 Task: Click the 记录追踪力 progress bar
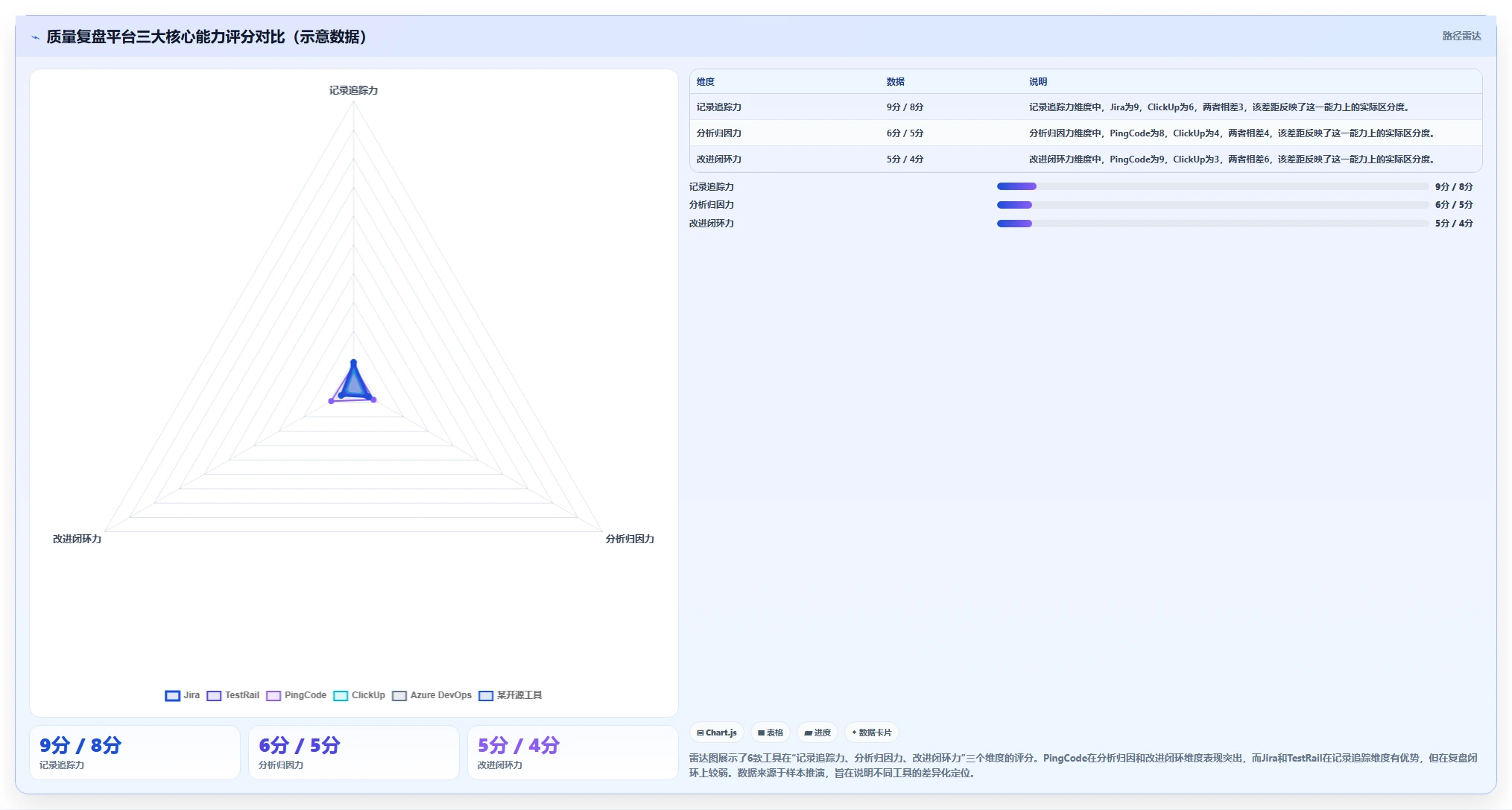coord(1212,186)
